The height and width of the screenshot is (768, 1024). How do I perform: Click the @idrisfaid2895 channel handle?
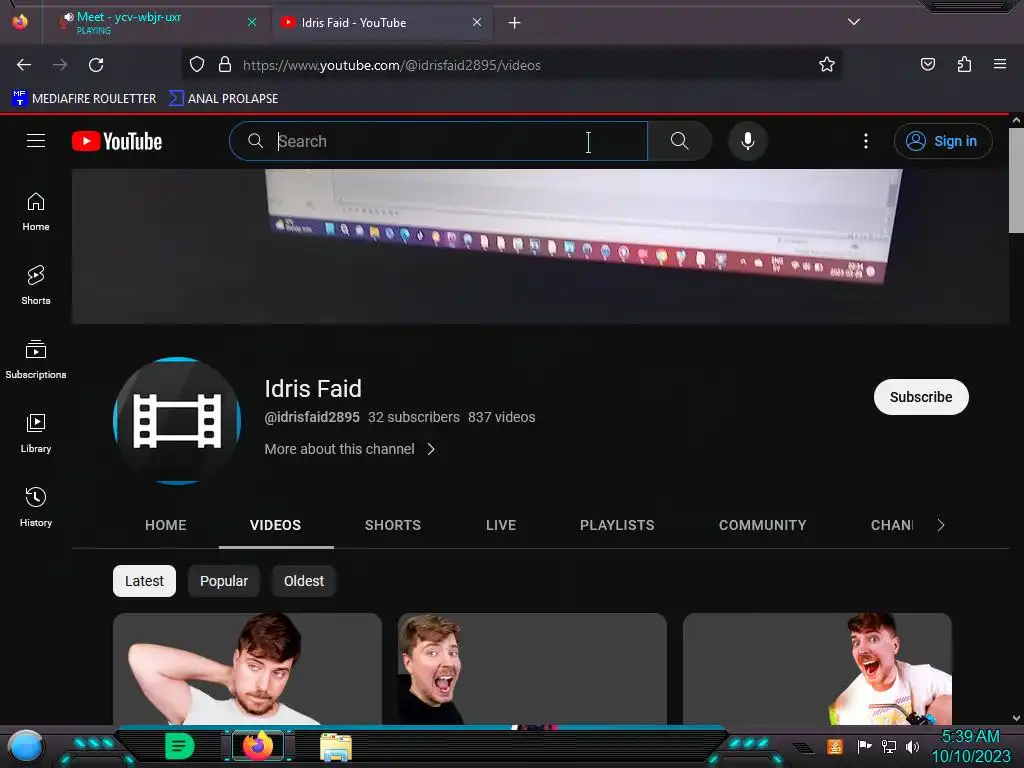click(312, 417)
